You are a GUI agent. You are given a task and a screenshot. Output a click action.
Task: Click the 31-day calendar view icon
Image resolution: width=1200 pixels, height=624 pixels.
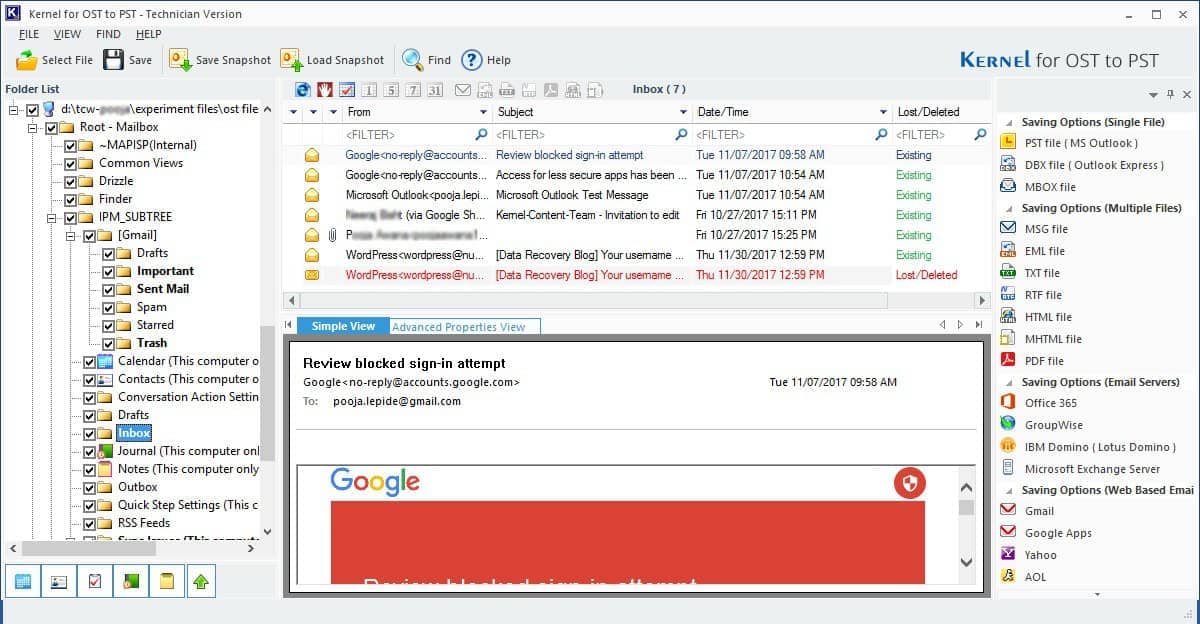pos(434,90)
